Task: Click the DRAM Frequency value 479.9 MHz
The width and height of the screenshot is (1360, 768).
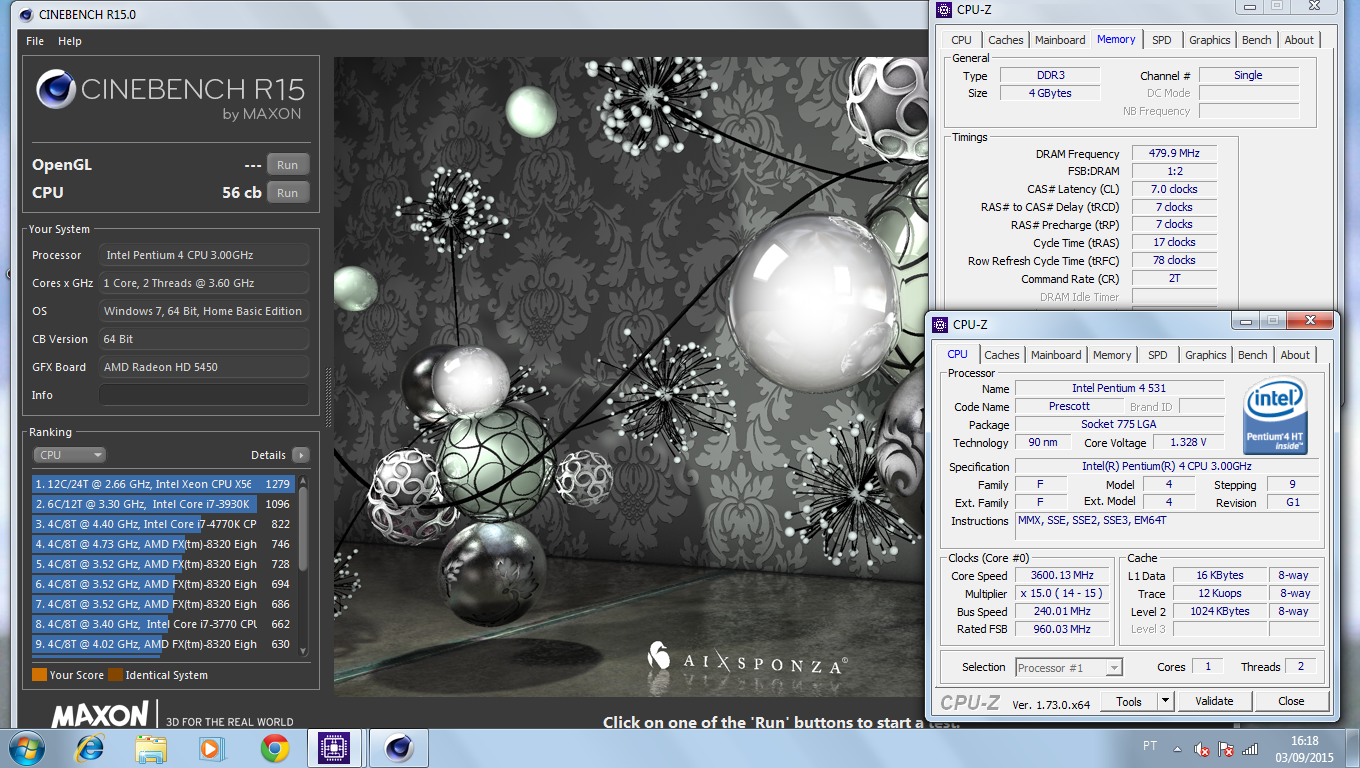Action: click(1175, 153)
